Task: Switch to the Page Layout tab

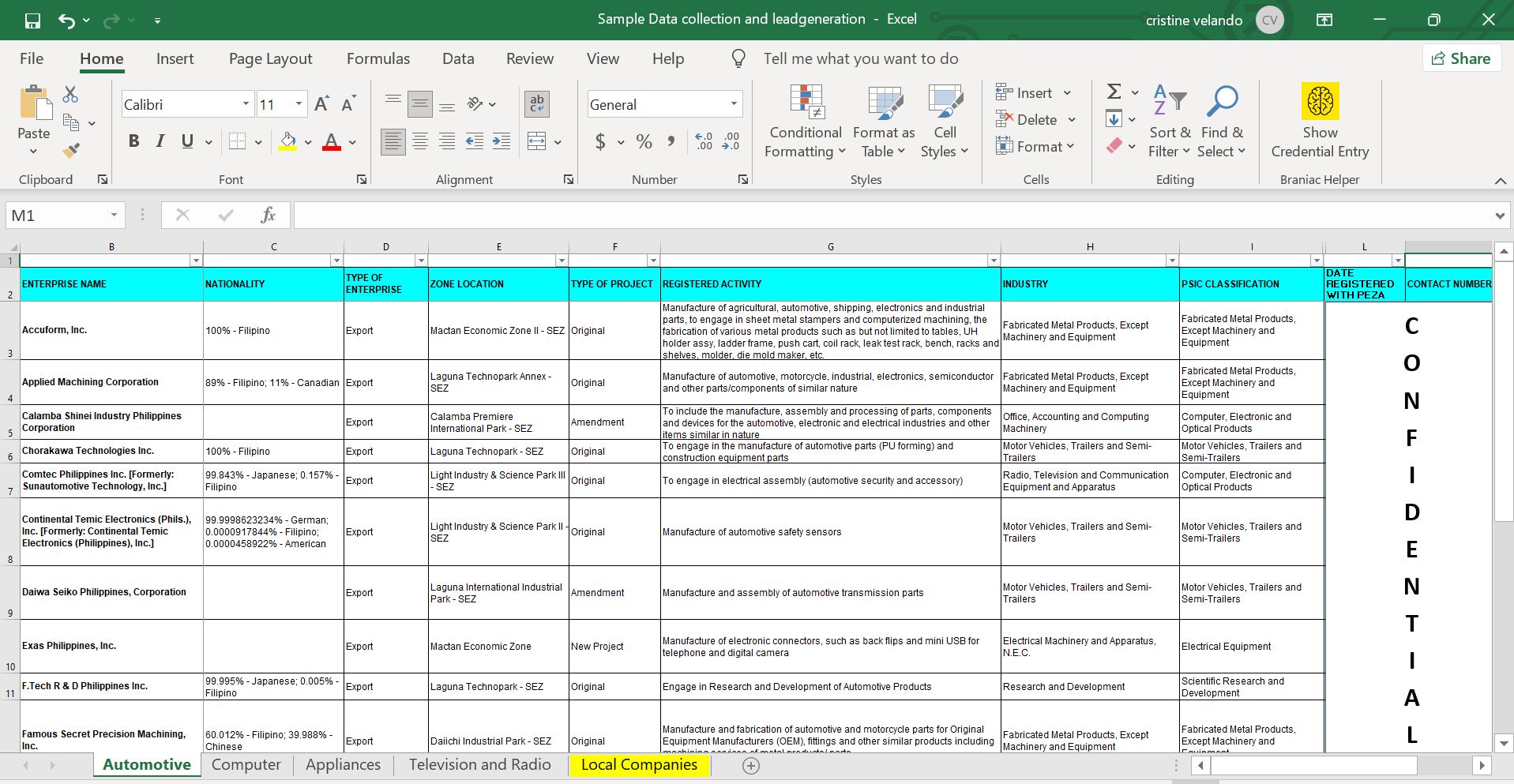Action: [x=270, y=58]
